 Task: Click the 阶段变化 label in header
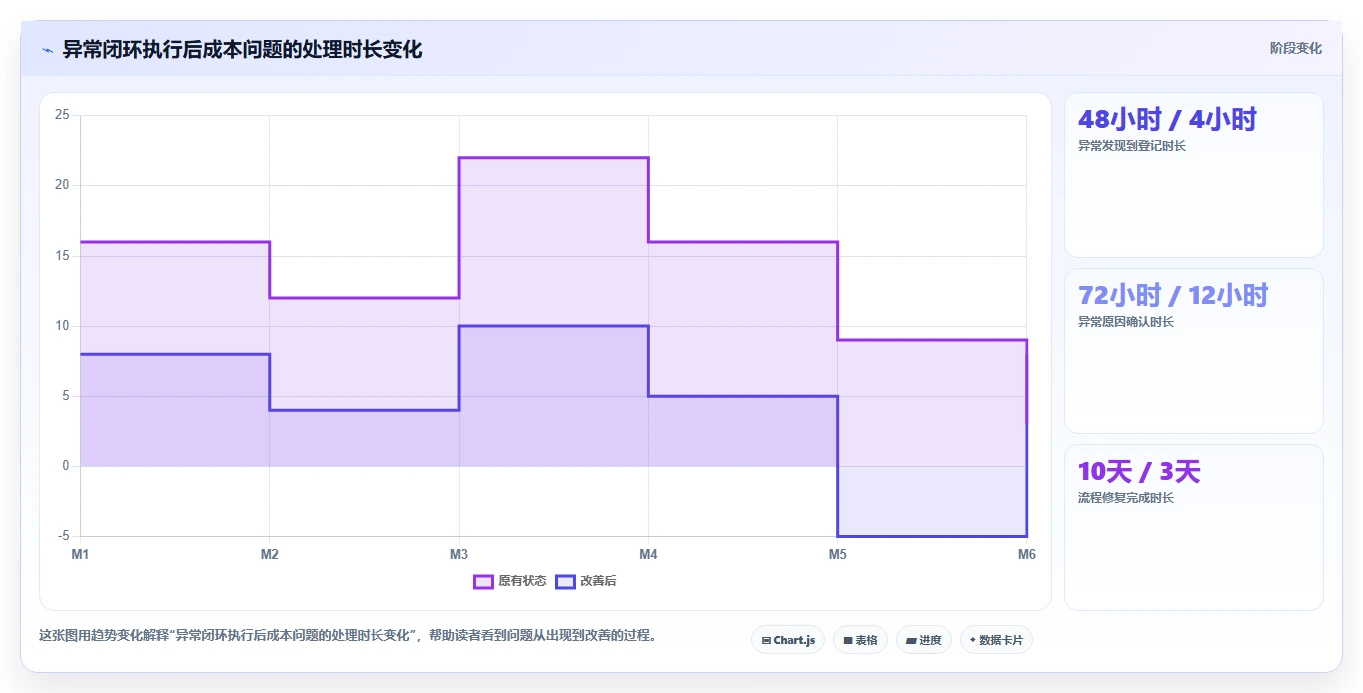(x=1295, y=48)
